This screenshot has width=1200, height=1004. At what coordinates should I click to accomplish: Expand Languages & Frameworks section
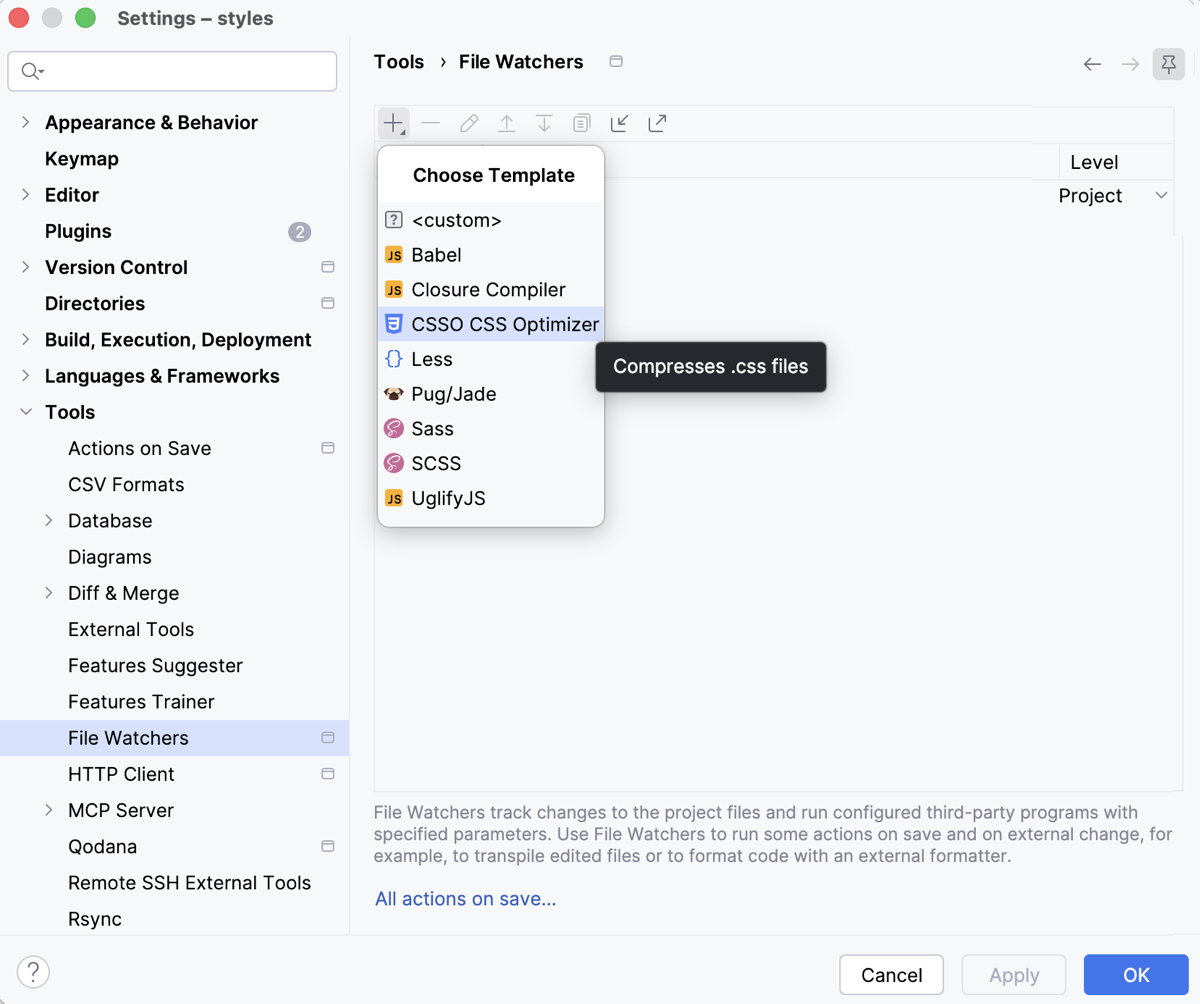26,376
